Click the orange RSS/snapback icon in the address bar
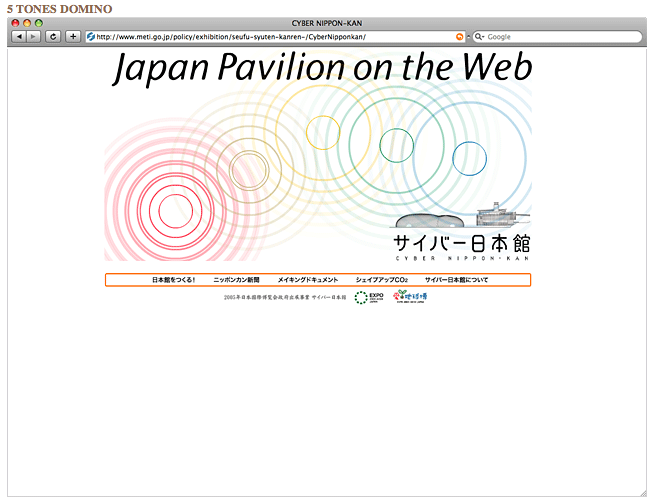This screenshot has height=504, width=658. point(460,37)
